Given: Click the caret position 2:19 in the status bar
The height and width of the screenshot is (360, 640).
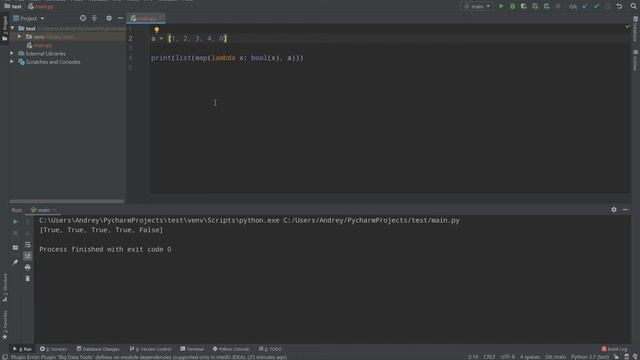Looking at the screenshot, I should 473,357.
